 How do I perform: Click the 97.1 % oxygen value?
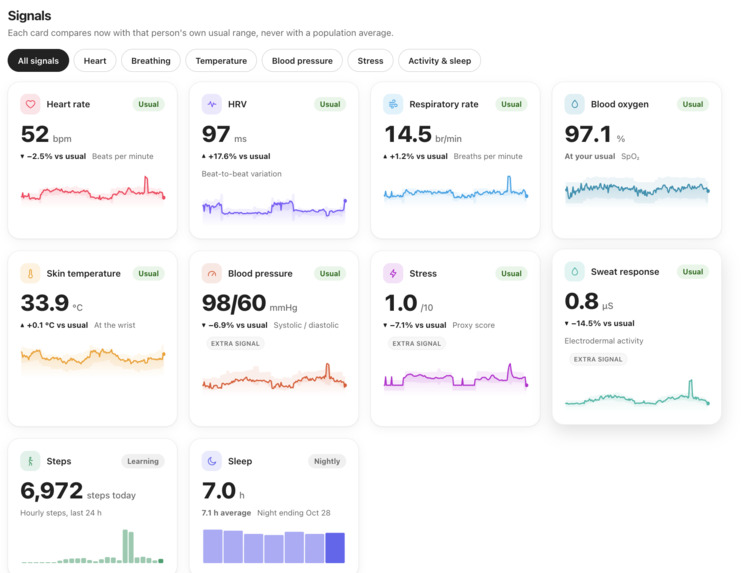coord(595,134)
